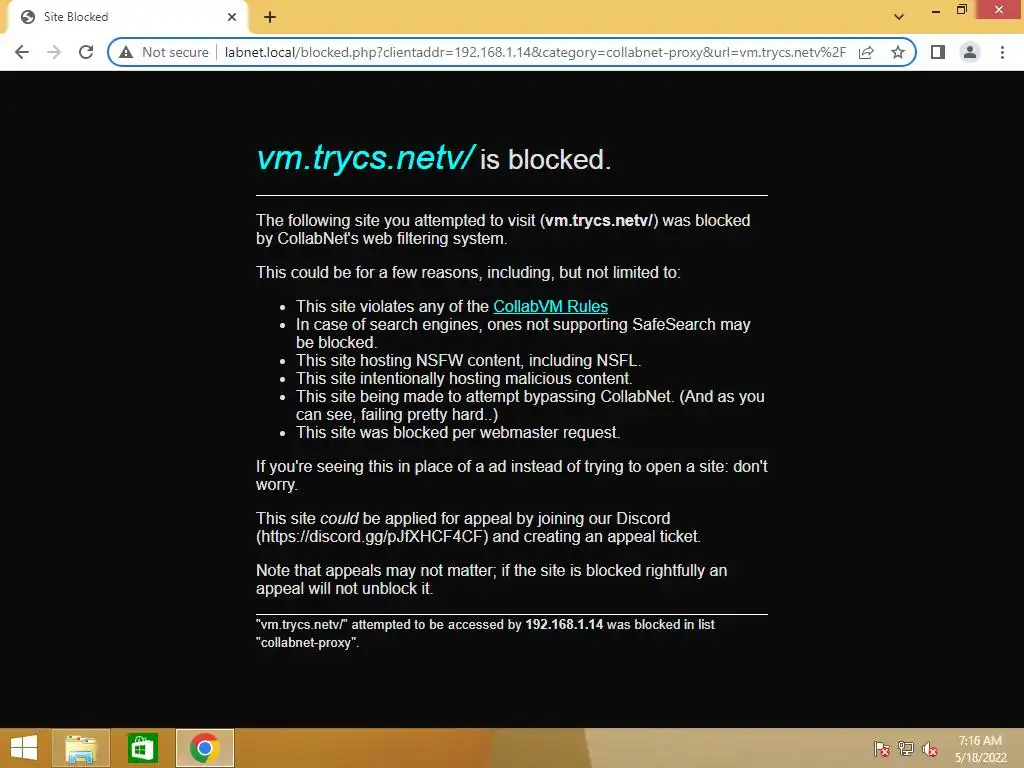Bookmark this tab with the star icon
This screenshot has height=768, width=1024.
(898, 52)
